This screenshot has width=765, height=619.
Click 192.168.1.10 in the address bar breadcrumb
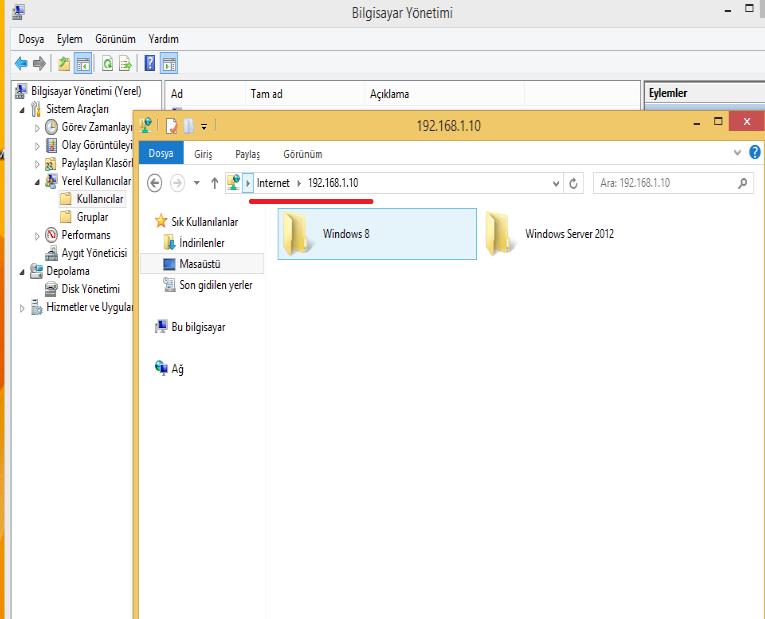point(333,183)
